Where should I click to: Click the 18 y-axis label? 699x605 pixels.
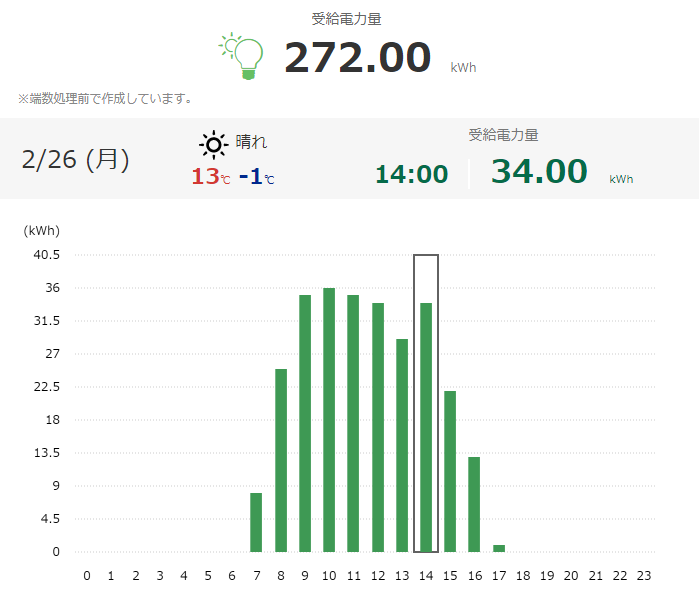tap(53, 420)
